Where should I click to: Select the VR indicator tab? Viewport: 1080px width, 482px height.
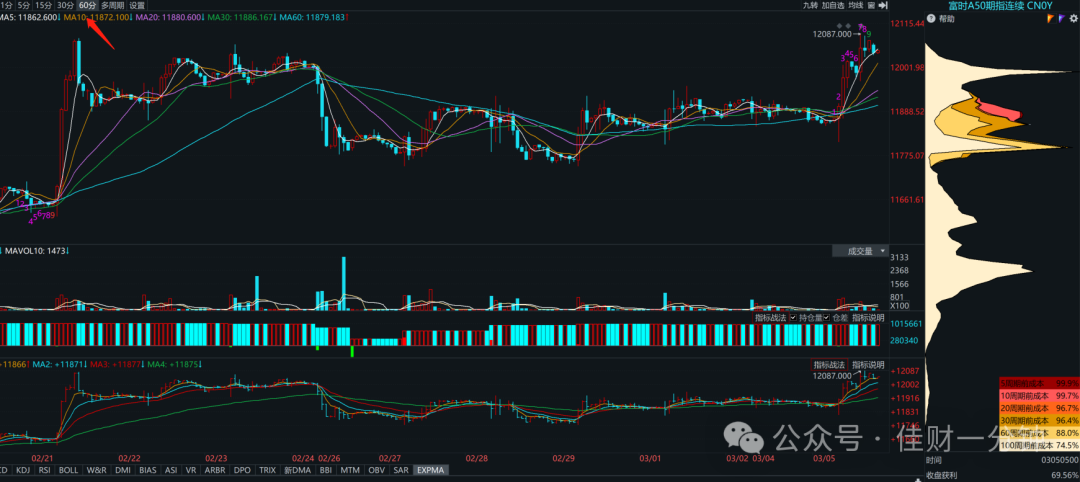tap(192, 470)
